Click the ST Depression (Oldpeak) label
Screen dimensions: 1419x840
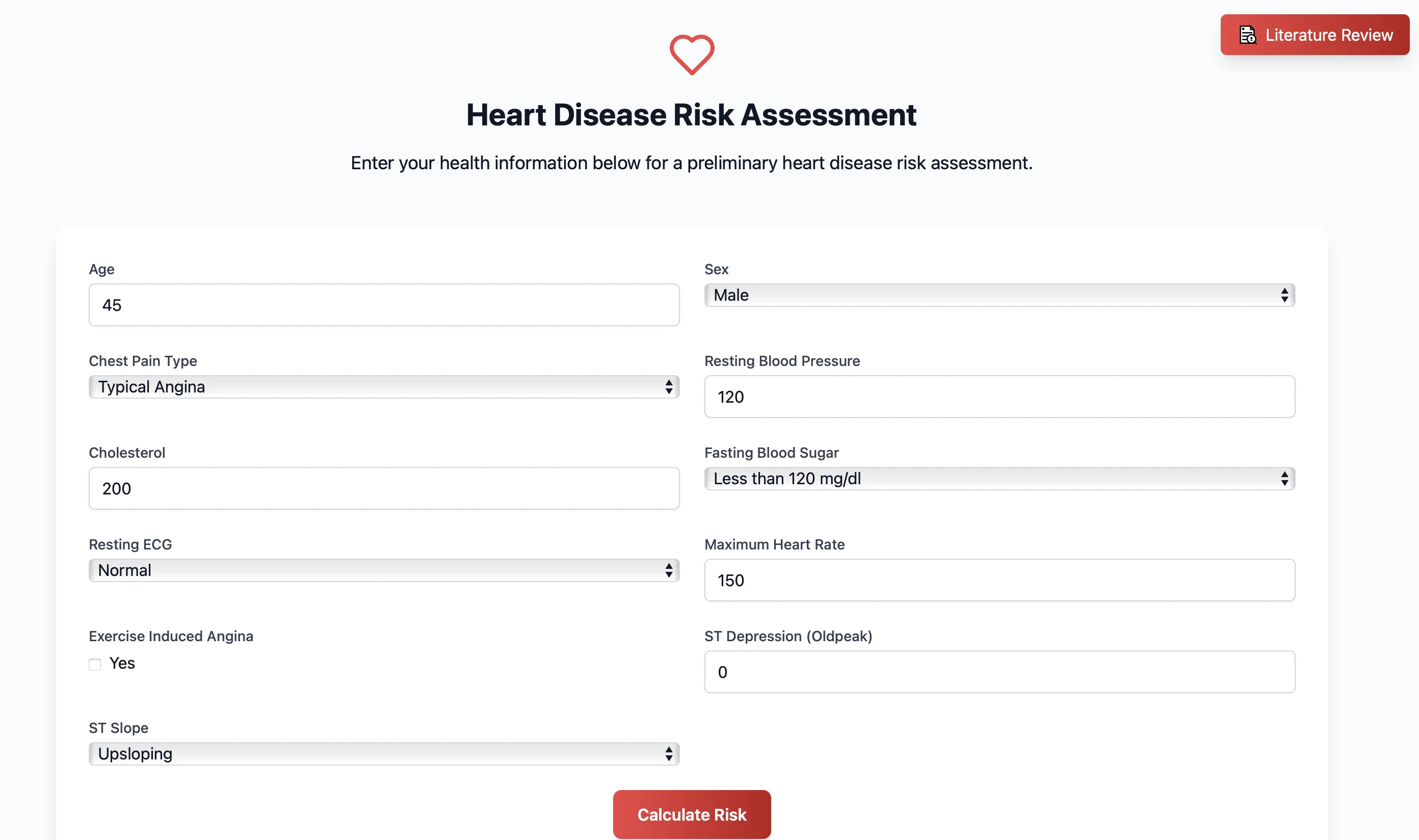788,636
